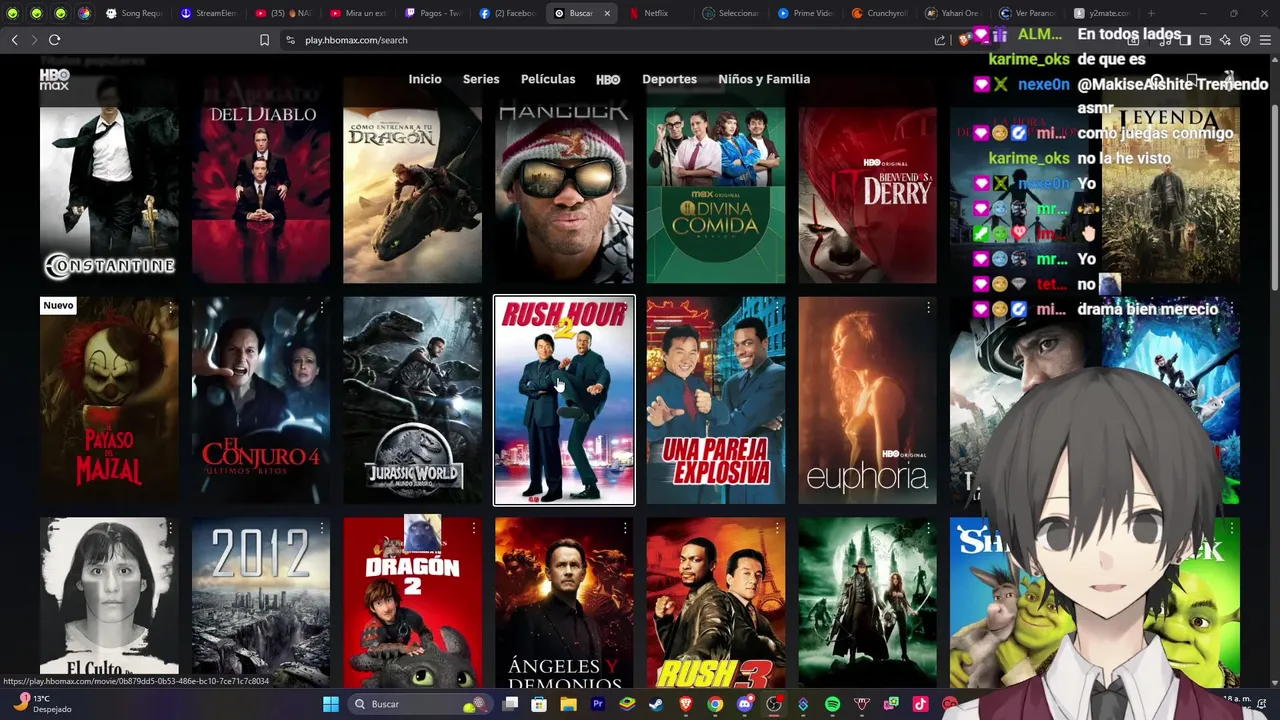Image resolution: width=1280 pixels, height=720 pixels.
Task: Open Google Chrome from taskbar
Action: [x=715, y=704]
